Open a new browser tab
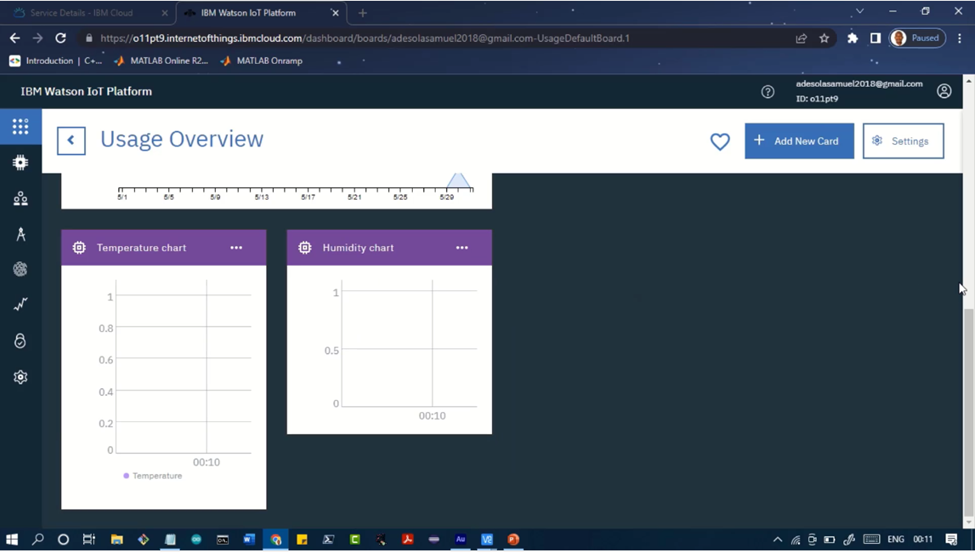Screen dimensions: 975x552 (x=363, y=12)
